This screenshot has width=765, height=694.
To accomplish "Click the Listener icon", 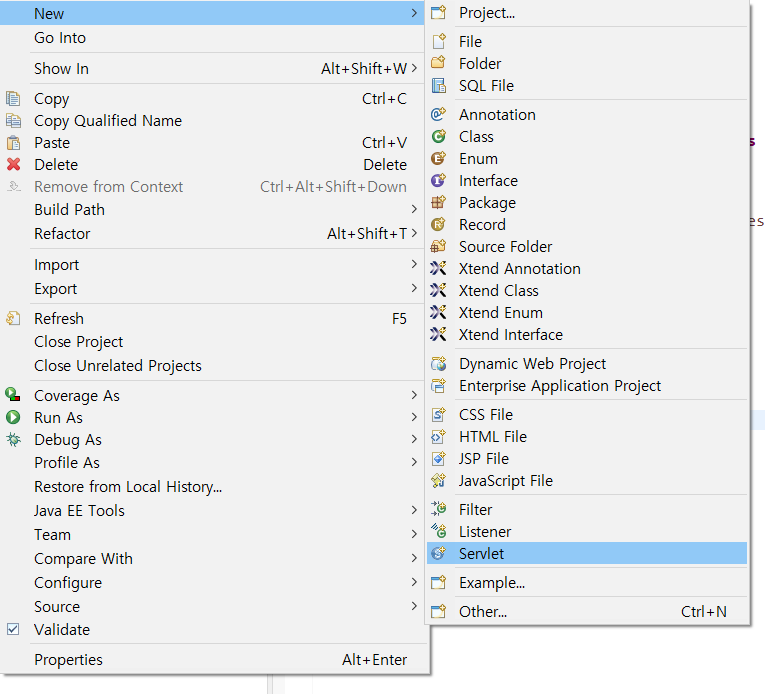I will point(438,531).
